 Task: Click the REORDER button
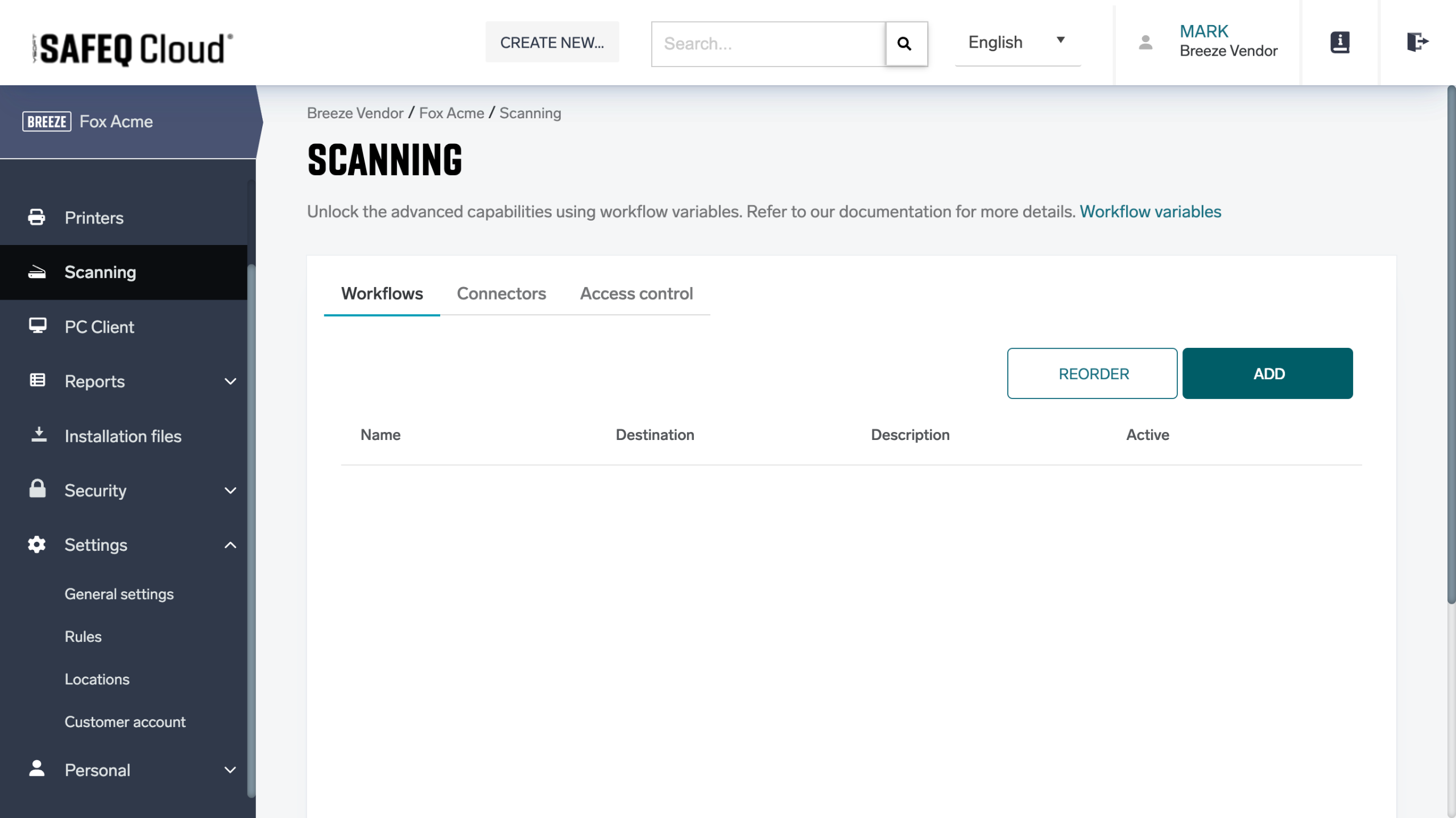(x=1092, y=373)
